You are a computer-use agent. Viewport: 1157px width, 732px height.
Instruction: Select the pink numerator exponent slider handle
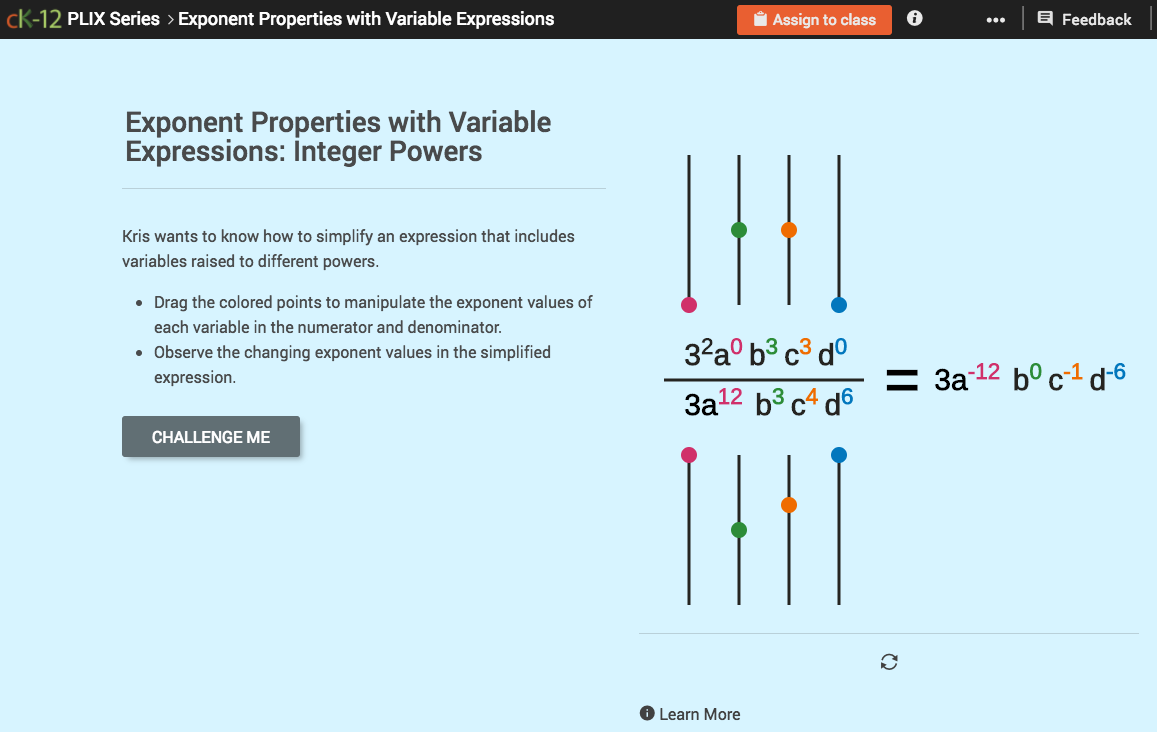(x=688, y=304)
